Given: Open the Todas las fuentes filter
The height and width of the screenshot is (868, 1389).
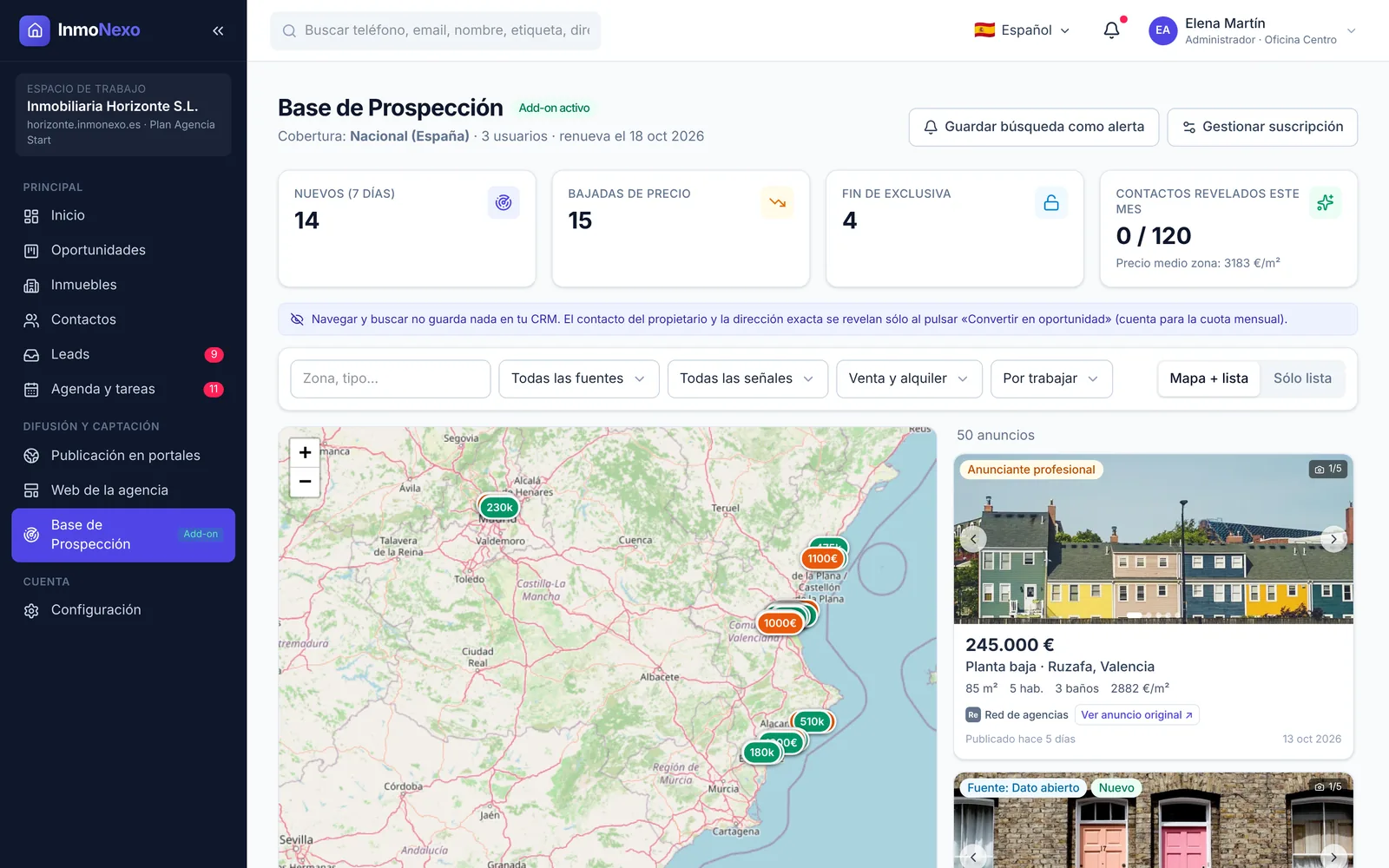Looking at the screenshot, I should coord(579,378).
